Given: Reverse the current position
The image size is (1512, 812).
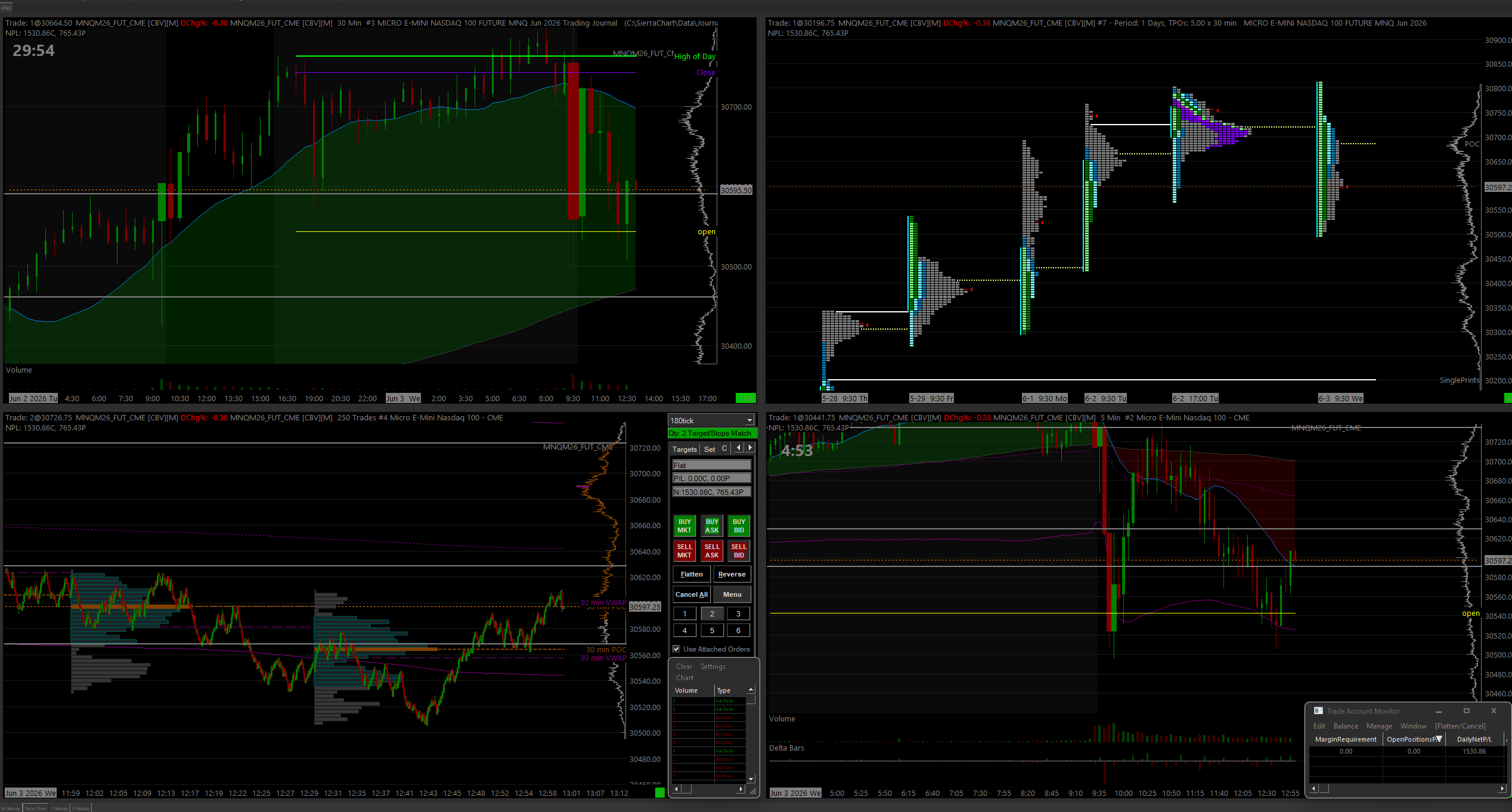Looking at the screenshot, I should click(x=732, y=574).
